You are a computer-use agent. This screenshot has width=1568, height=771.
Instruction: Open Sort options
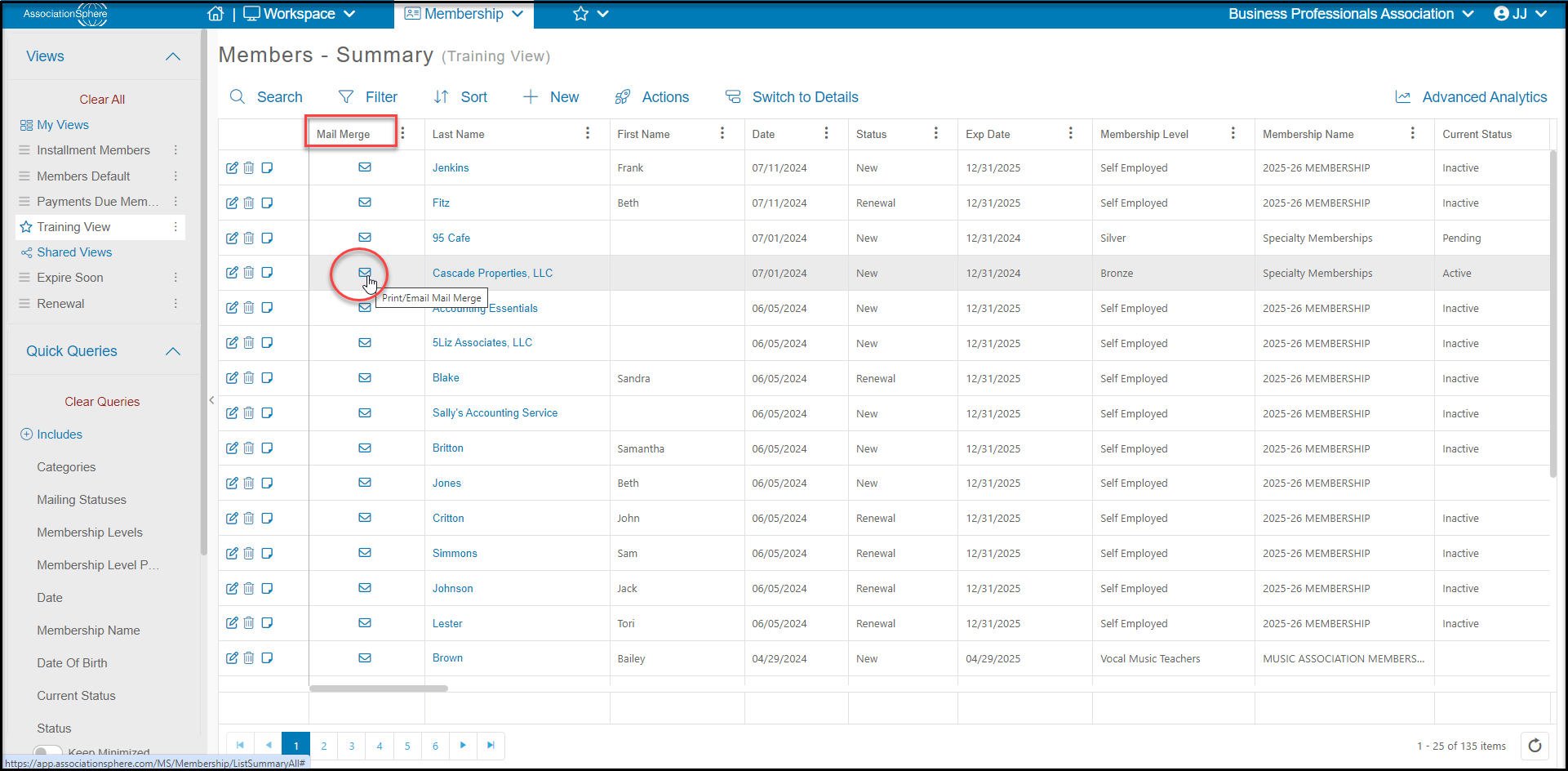460,96
